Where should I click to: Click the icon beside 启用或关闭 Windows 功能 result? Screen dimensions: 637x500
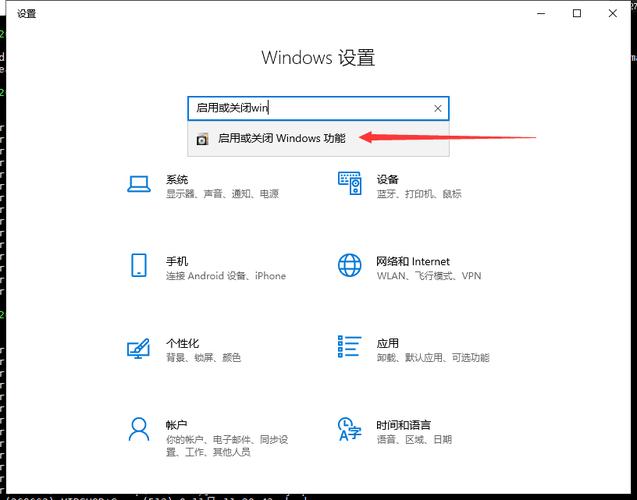[202, 139]
